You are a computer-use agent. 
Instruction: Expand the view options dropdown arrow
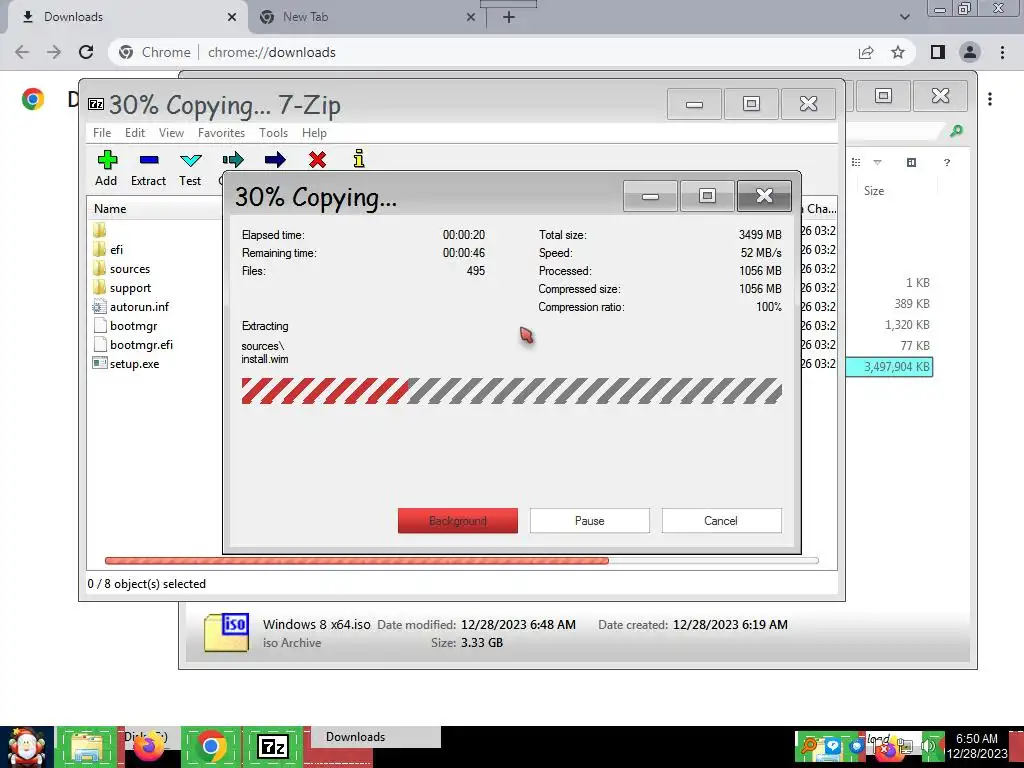click(x=878, y=162)
